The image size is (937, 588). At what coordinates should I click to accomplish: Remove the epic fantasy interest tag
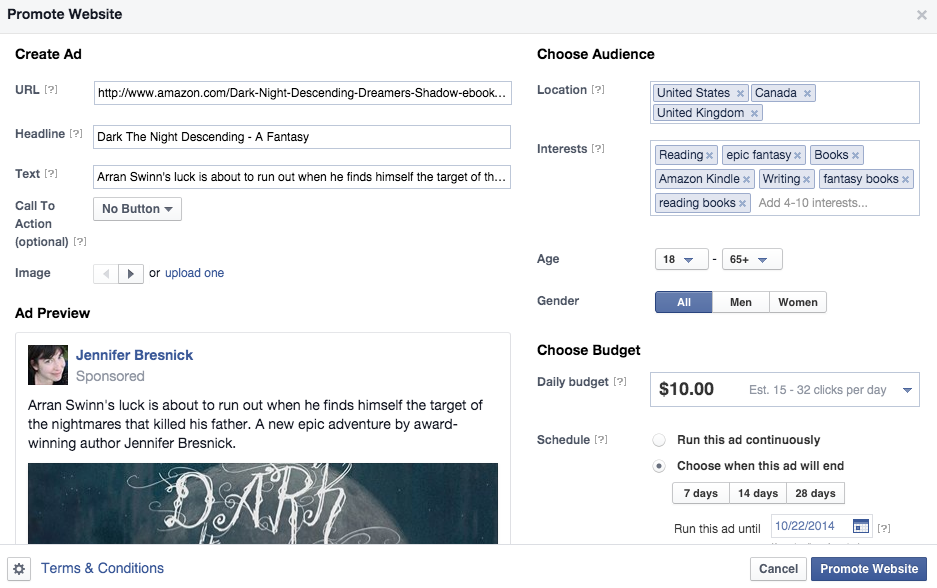(798, 155)
